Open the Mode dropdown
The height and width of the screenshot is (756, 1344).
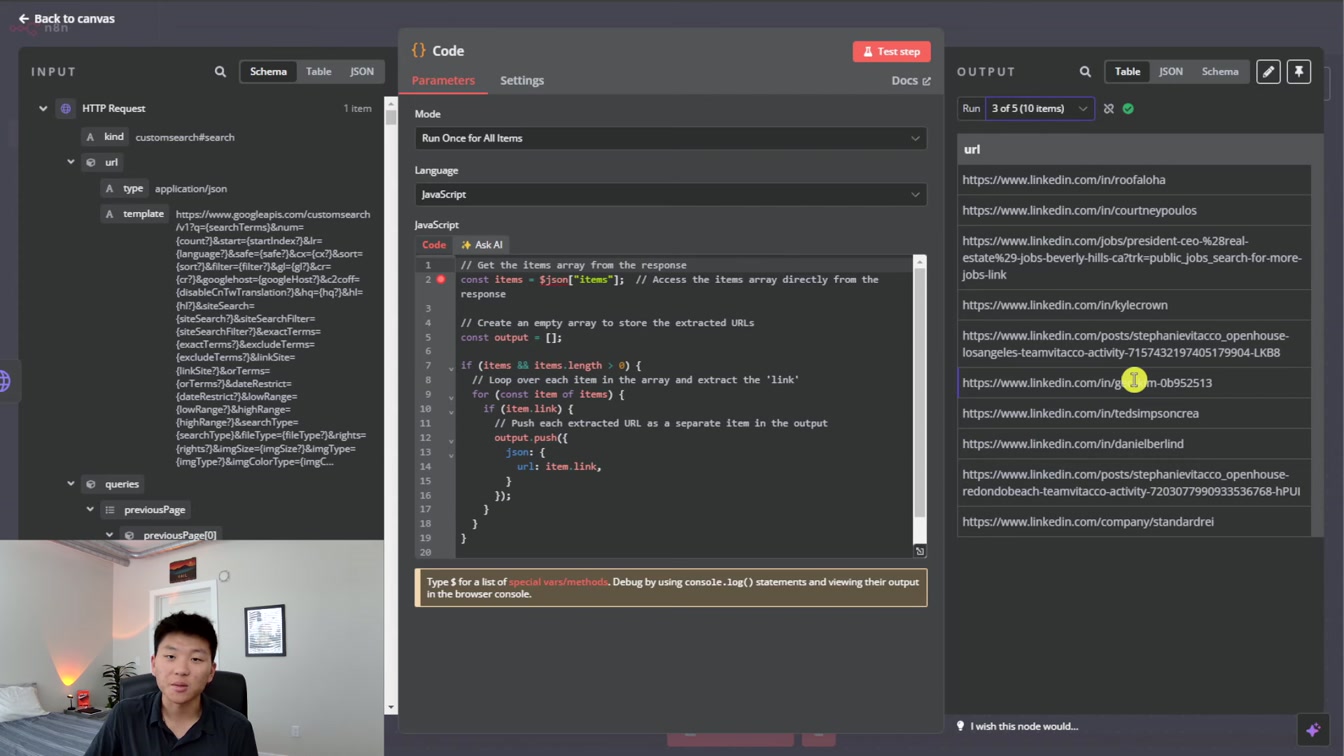pos(670,138)
